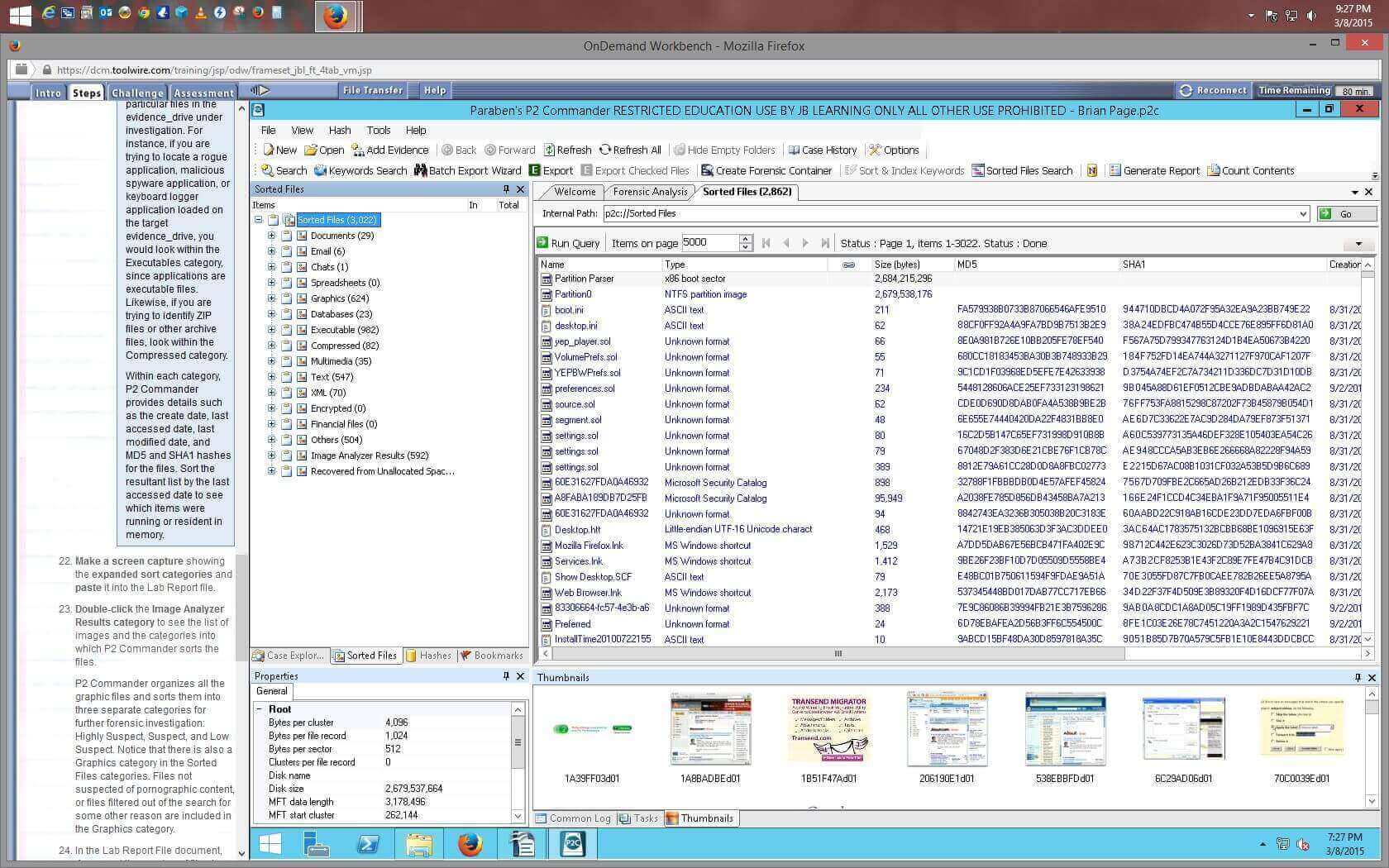The image size is (1389, 868).
Task: Pin the Thumbnails panel
Action: [x=1358, y=677]
